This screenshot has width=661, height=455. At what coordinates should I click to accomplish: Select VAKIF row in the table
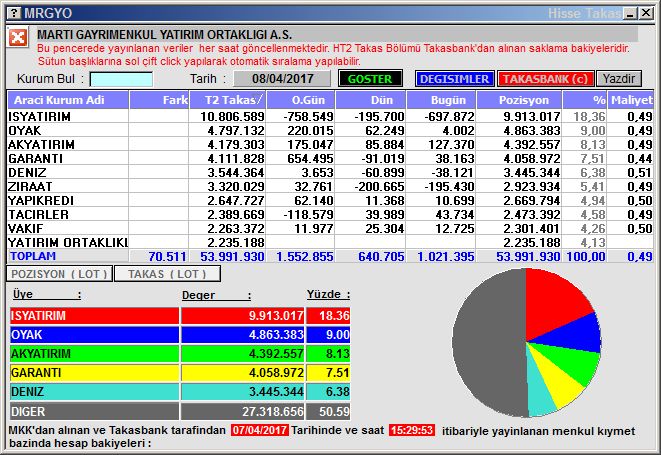click(x=330, y=228)
